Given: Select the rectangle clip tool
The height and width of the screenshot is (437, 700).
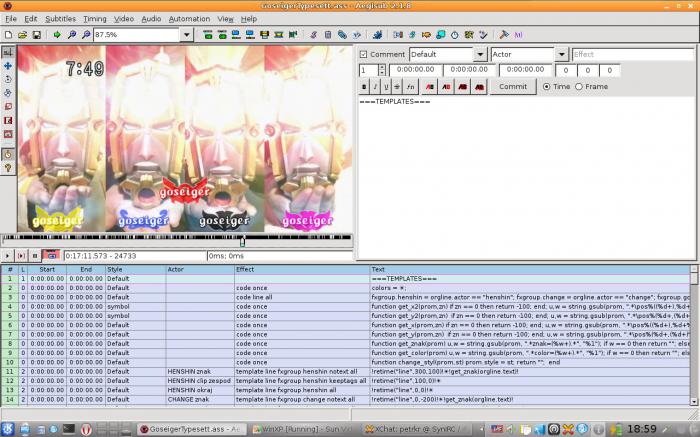Looking at the screenshot, I should [8, 121].
